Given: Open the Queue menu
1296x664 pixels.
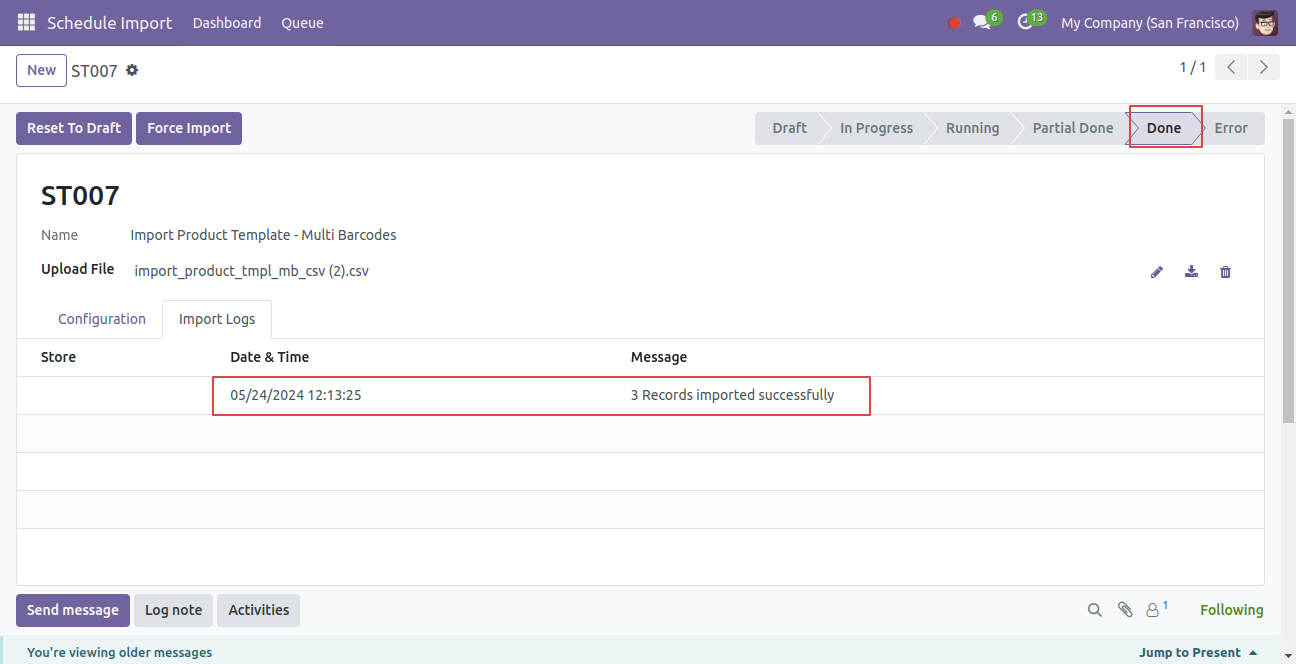Looking at the screenshot, I should [302, 23].
